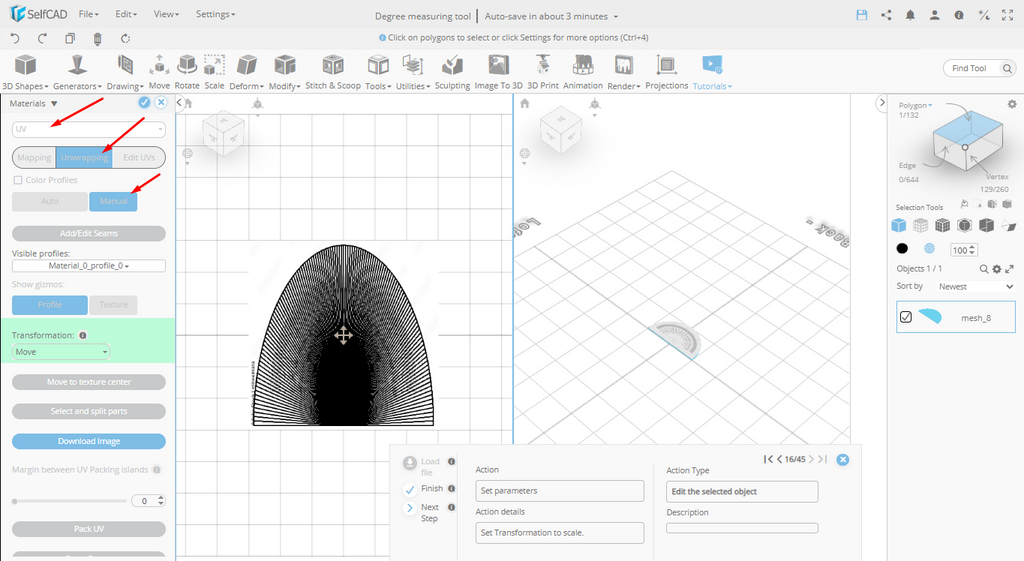Open the Sort by Newest dropdown

point(976,287)
